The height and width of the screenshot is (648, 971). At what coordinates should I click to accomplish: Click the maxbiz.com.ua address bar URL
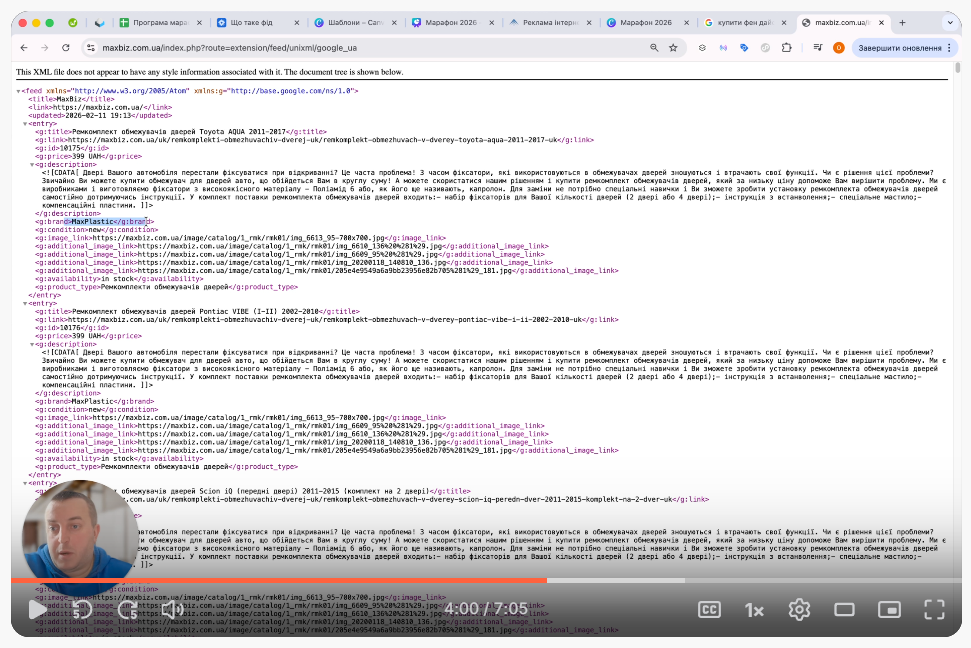coord(229,48)
